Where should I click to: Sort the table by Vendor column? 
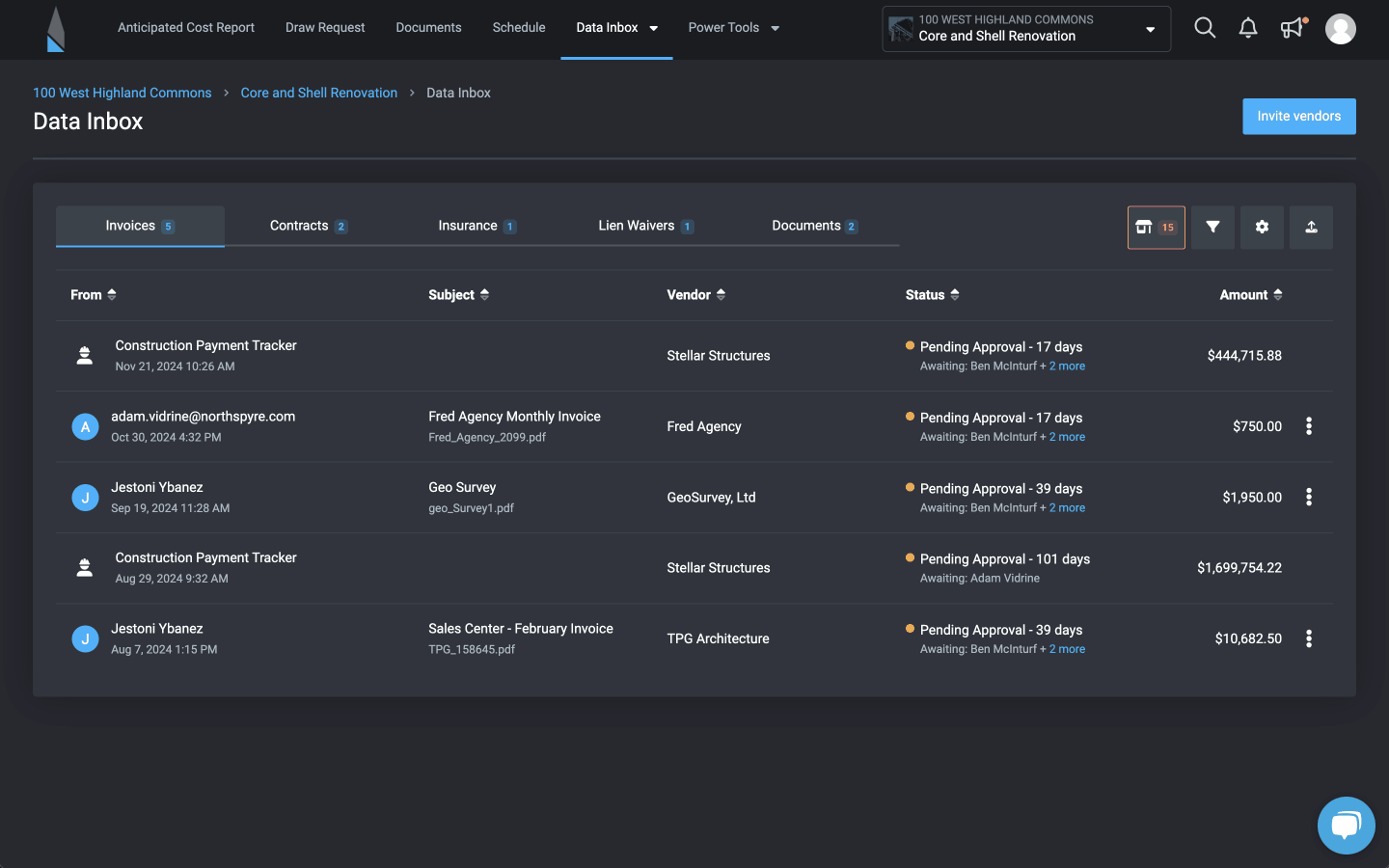pos(695,295)
